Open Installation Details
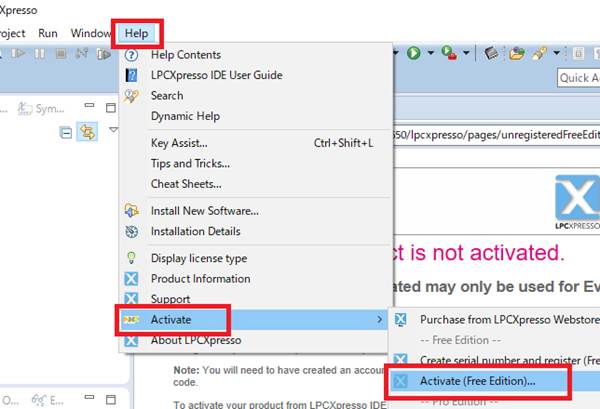 pyautogui.click(x=195, y=231)
